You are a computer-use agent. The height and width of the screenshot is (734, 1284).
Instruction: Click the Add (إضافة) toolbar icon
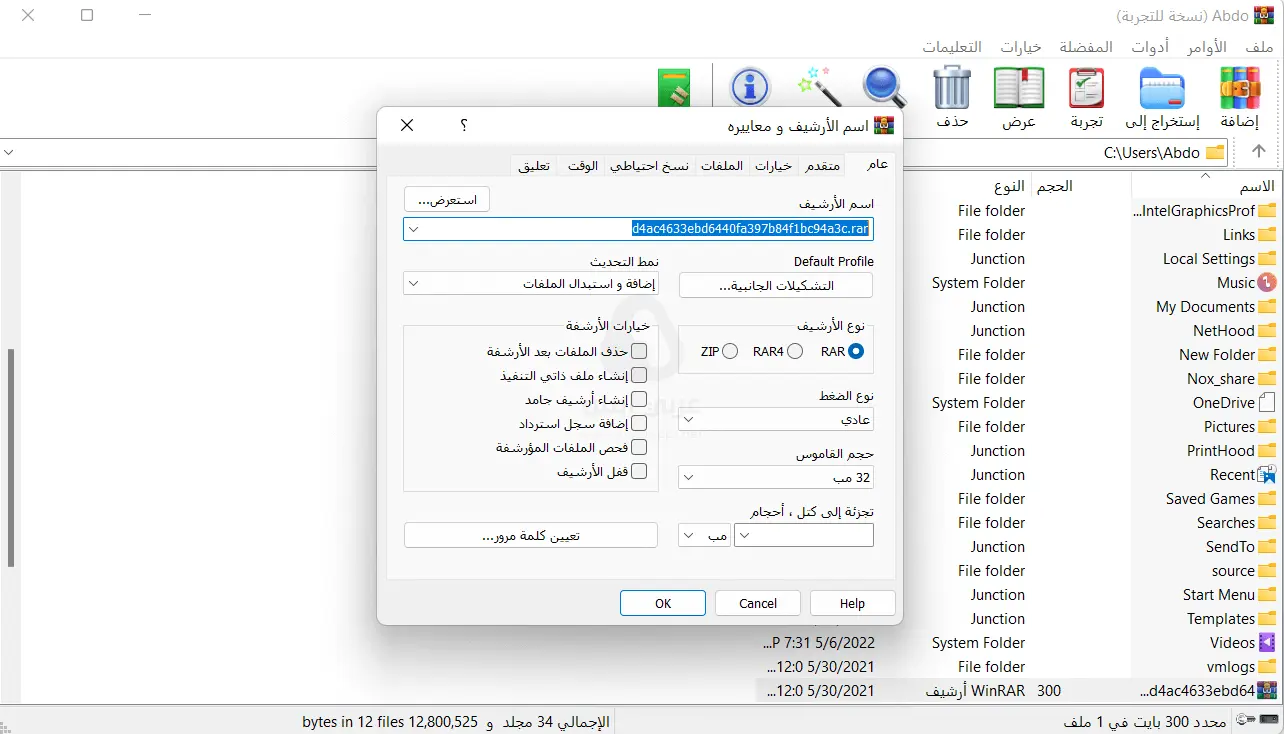pos(1240,88)
